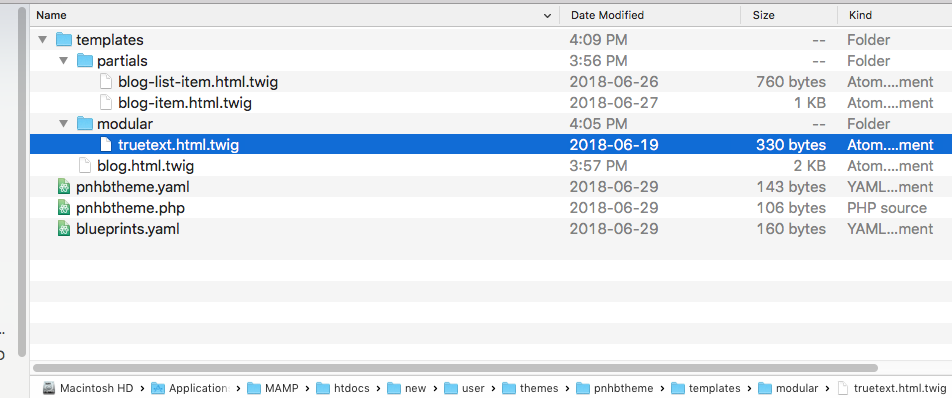Click the templates folder icon in list
The height and width of the screenshot is (398, 952).
click(x=64, y=39)
